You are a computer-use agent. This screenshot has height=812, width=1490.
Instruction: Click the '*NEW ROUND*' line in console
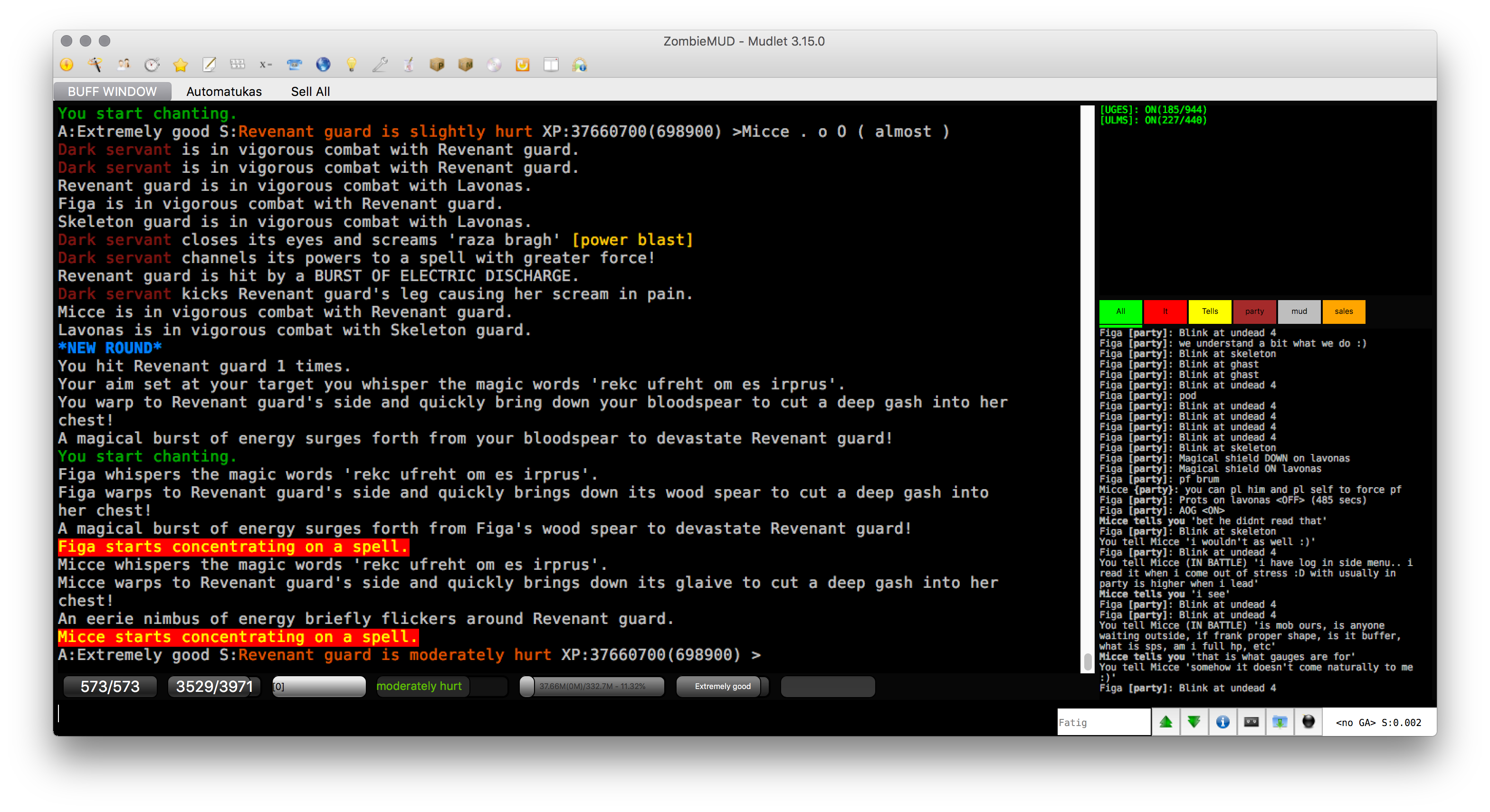click(109, 348)
